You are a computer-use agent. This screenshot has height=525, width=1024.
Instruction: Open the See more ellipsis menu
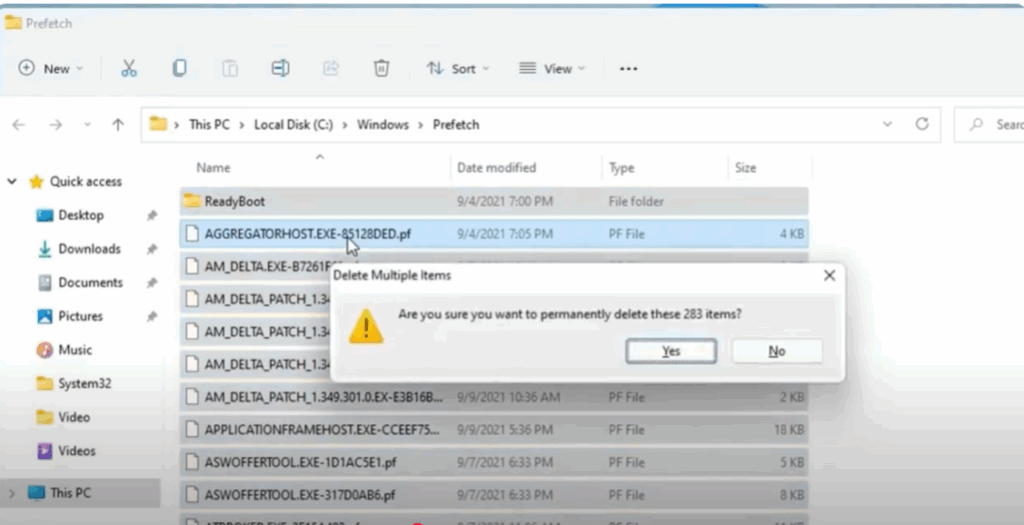point(628,69)
